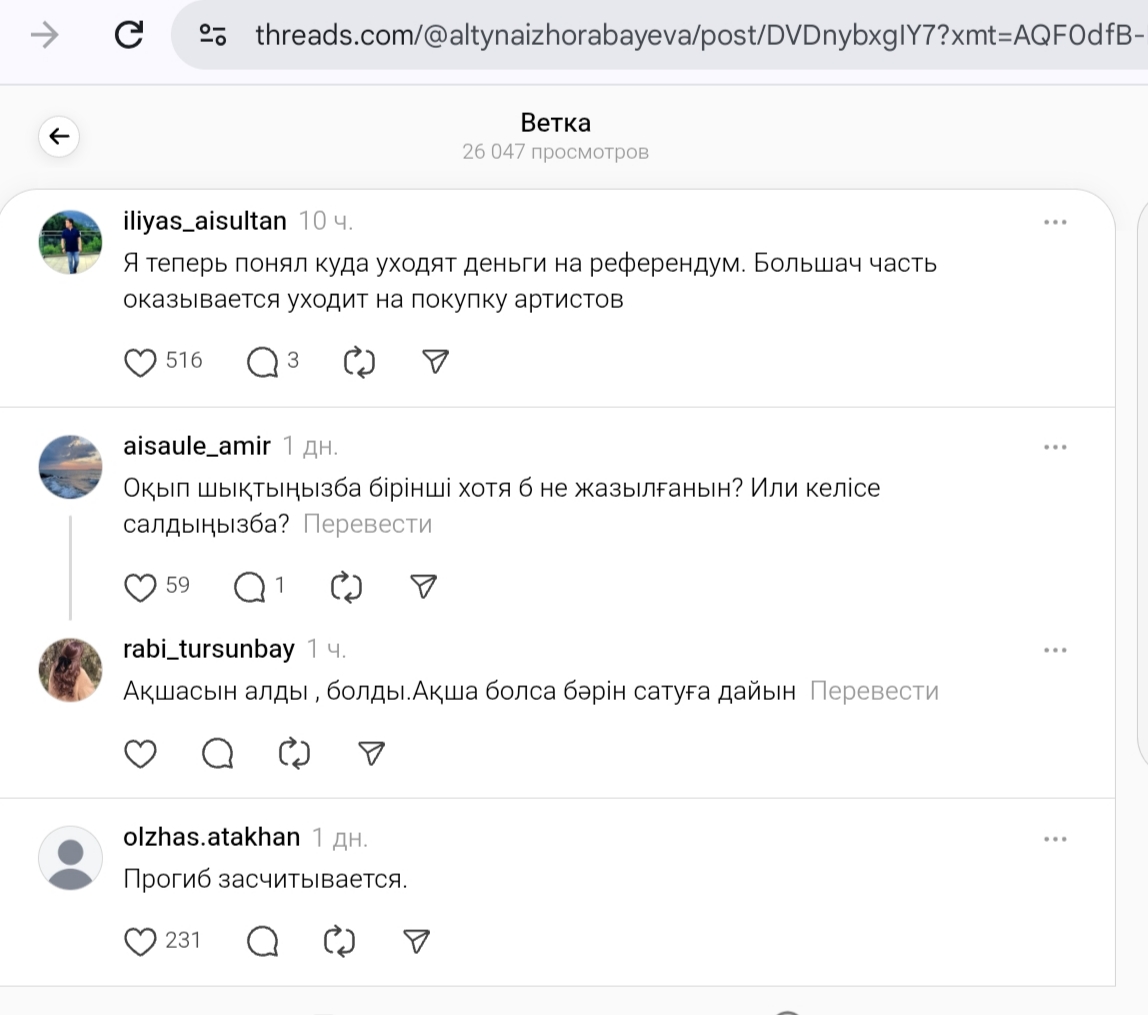1148x1015 pixels.
Task: Expand the olzhas.atakhan comment options menu
Action: tap(1055, 839)
